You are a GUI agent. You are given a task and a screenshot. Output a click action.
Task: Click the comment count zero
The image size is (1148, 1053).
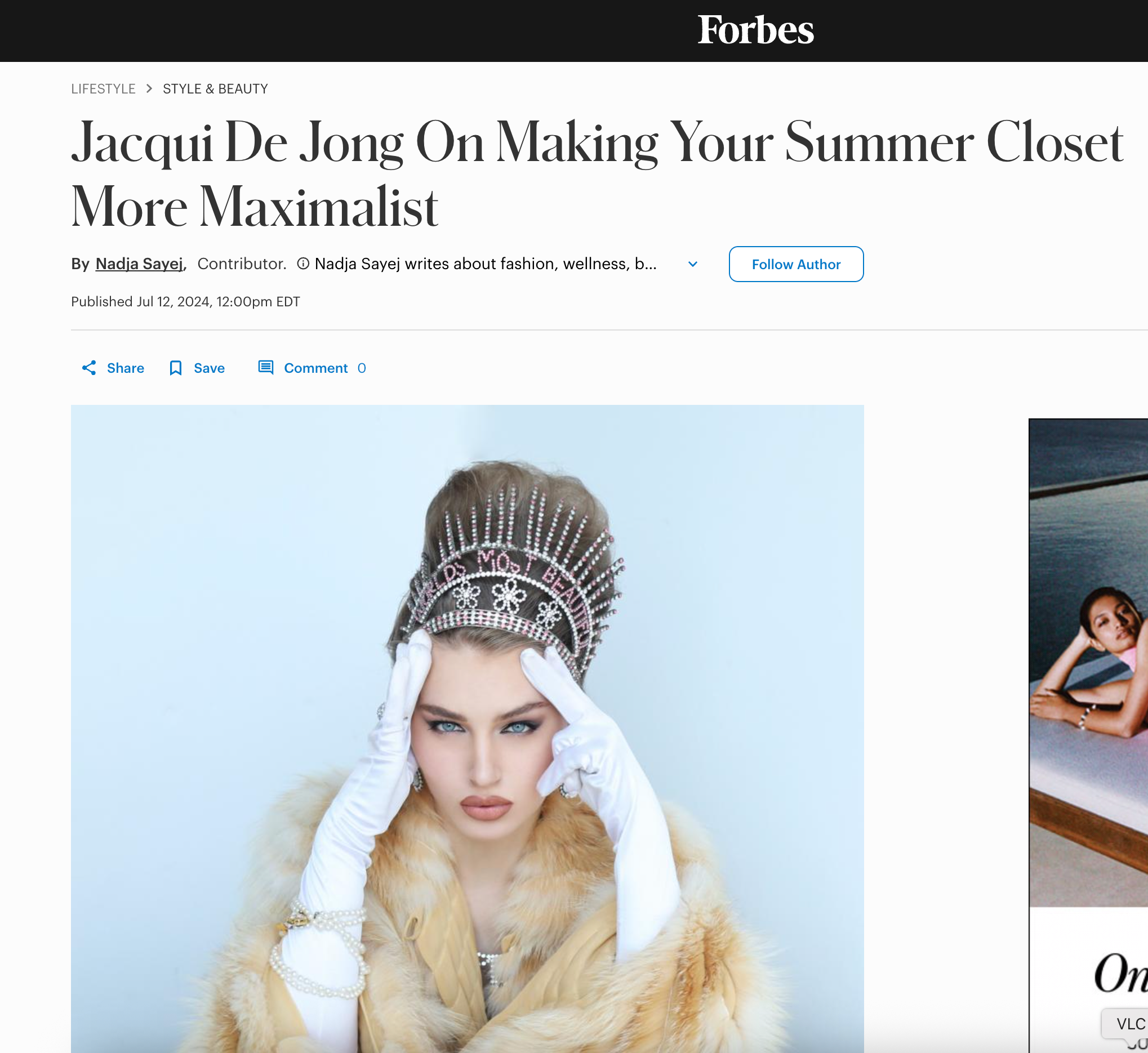coord(362,368)
